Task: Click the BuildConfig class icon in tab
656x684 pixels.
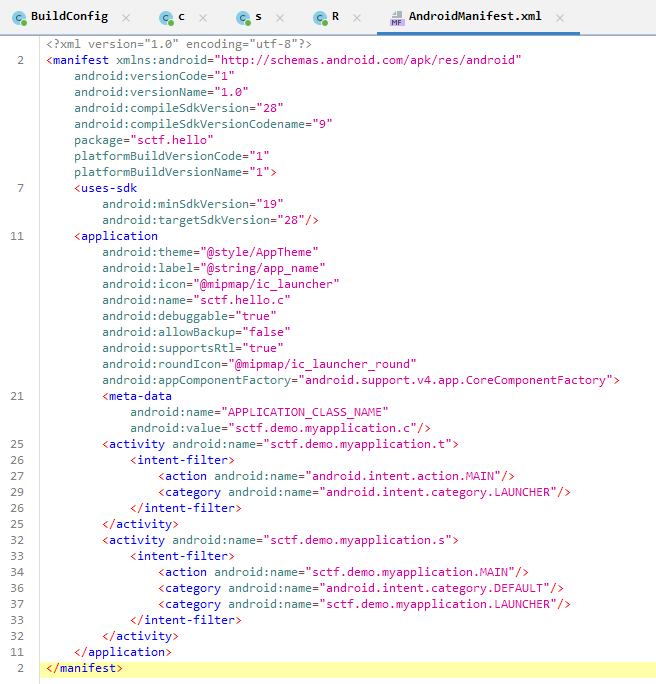Action: [19, 18]
